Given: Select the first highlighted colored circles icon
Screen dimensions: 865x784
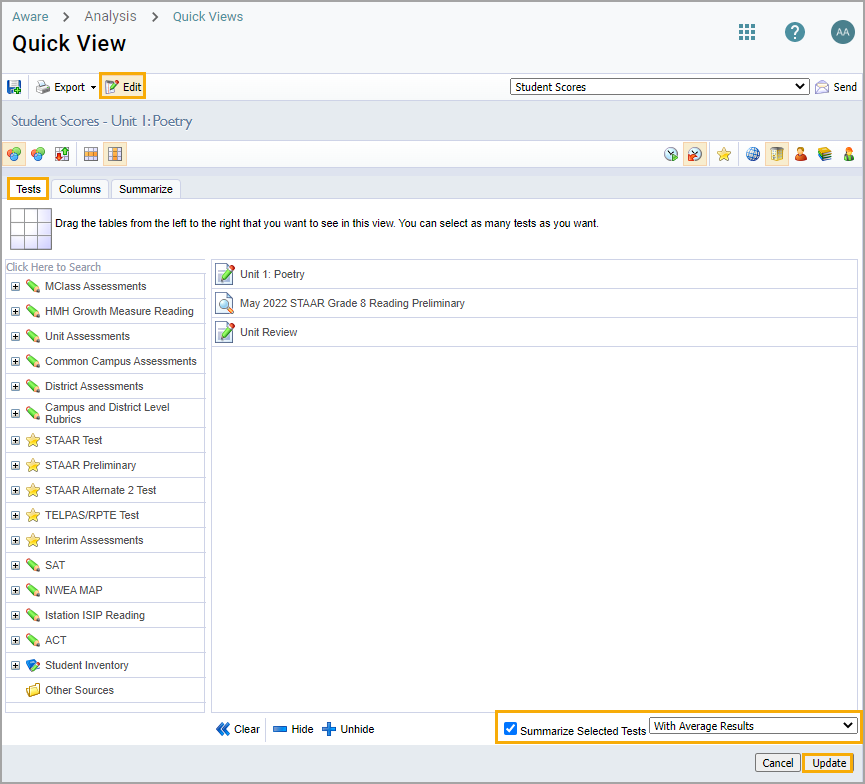Looking at the screenshot, I should point(14,154).
